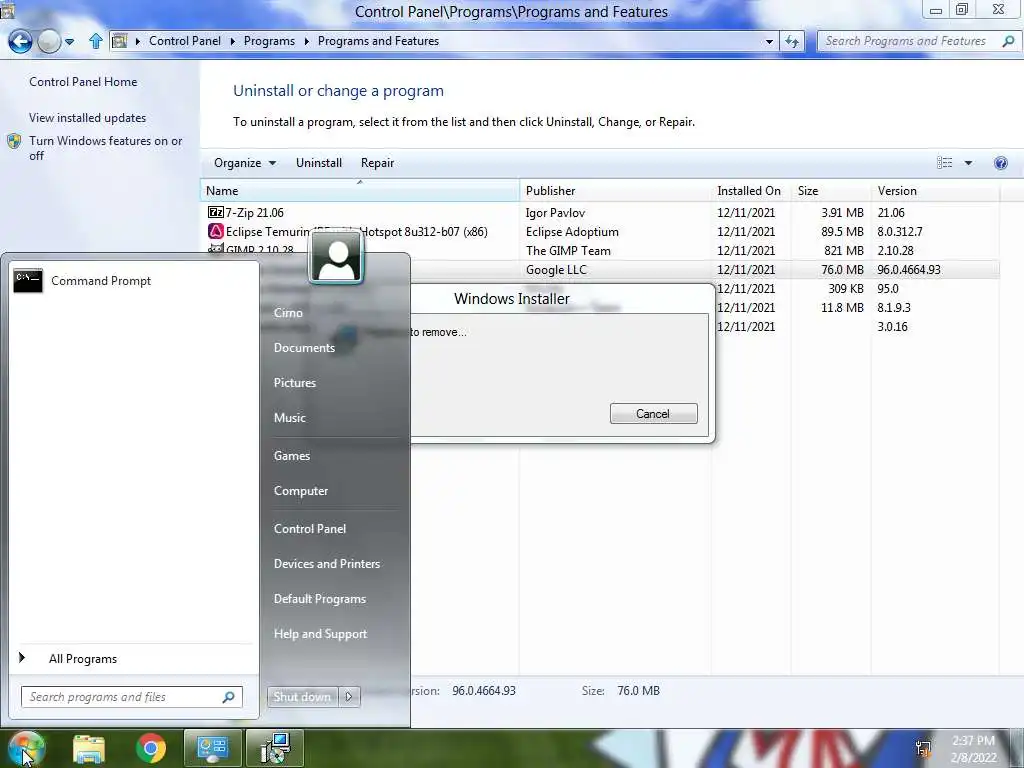
Task: Open Devices and Printers from Start menu
Action: coord(327,564)
